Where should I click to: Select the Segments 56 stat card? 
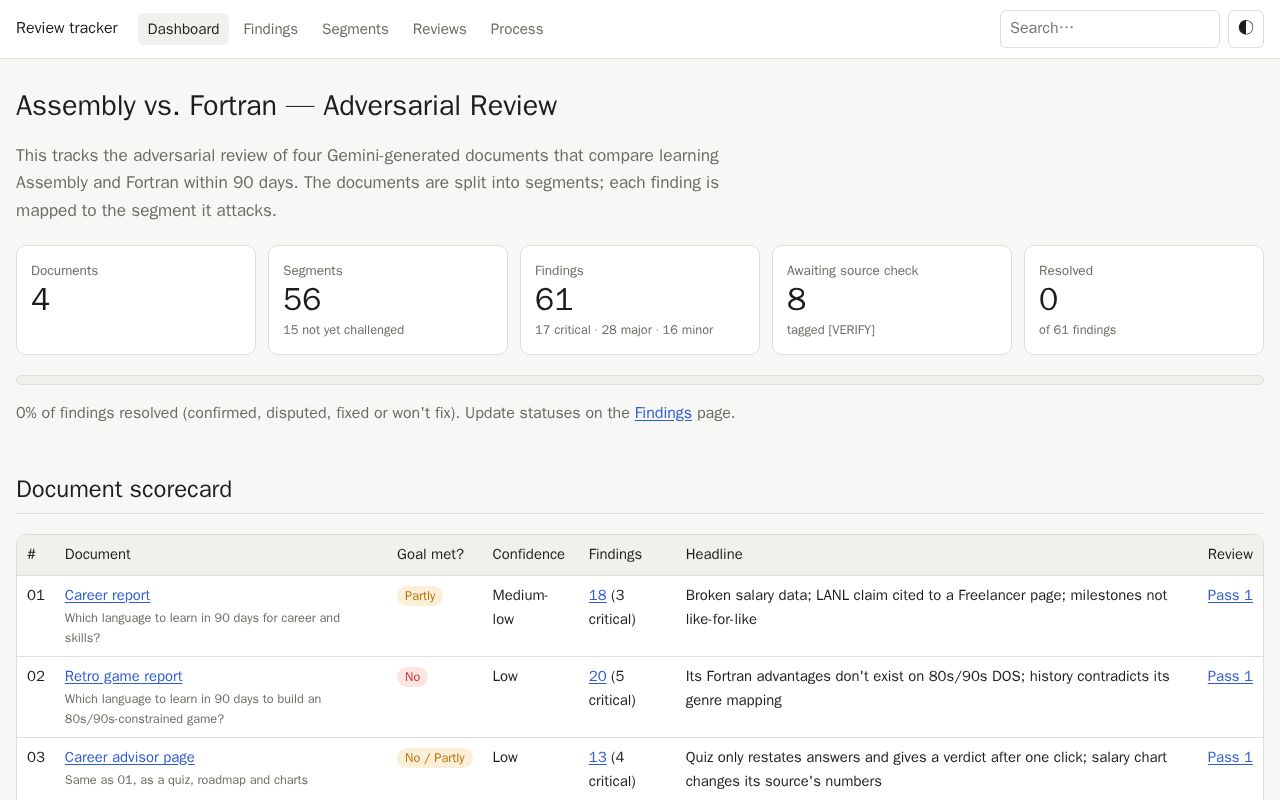click(x=388, y=300)
